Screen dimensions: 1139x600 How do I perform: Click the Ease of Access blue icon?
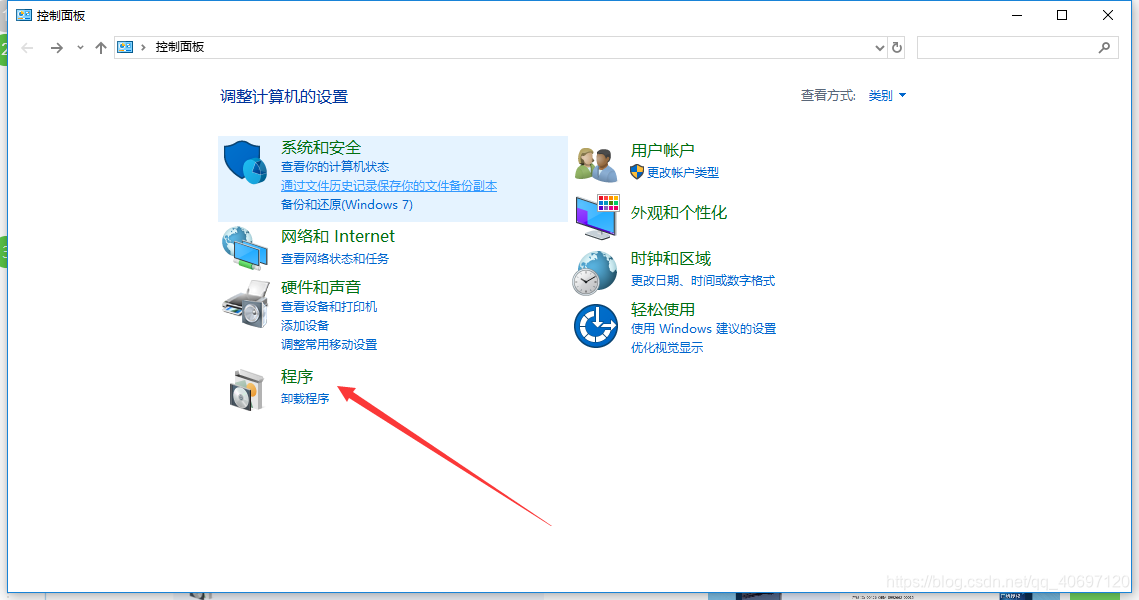click(596, 325)
